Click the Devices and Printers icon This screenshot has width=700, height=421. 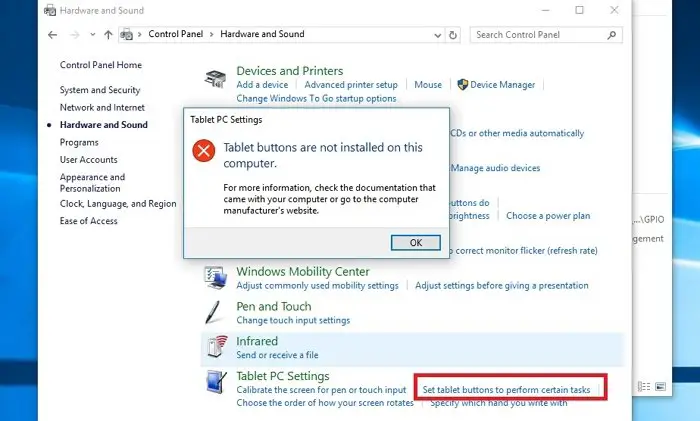click(215, 79)
